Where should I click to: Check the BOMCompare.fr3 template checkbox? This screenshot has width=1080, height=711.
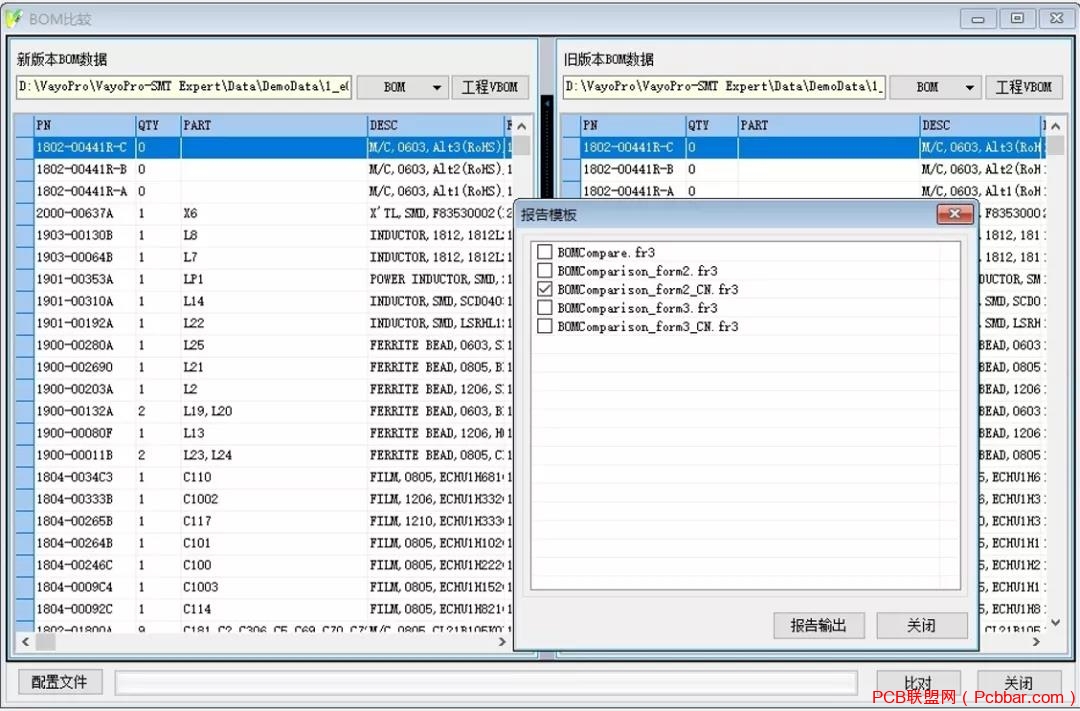coord(545,252)
